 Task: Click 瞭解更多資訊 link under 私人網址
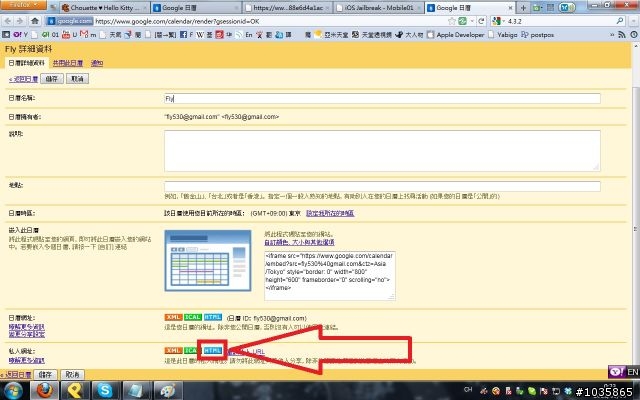[x=27, y=360]
